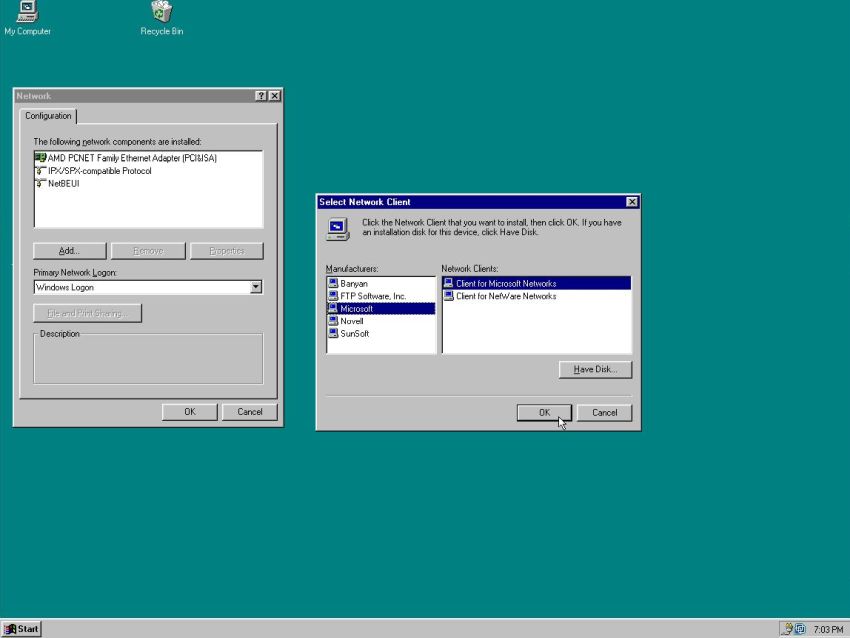Click the Remove button in Network window

click(148, 251)
